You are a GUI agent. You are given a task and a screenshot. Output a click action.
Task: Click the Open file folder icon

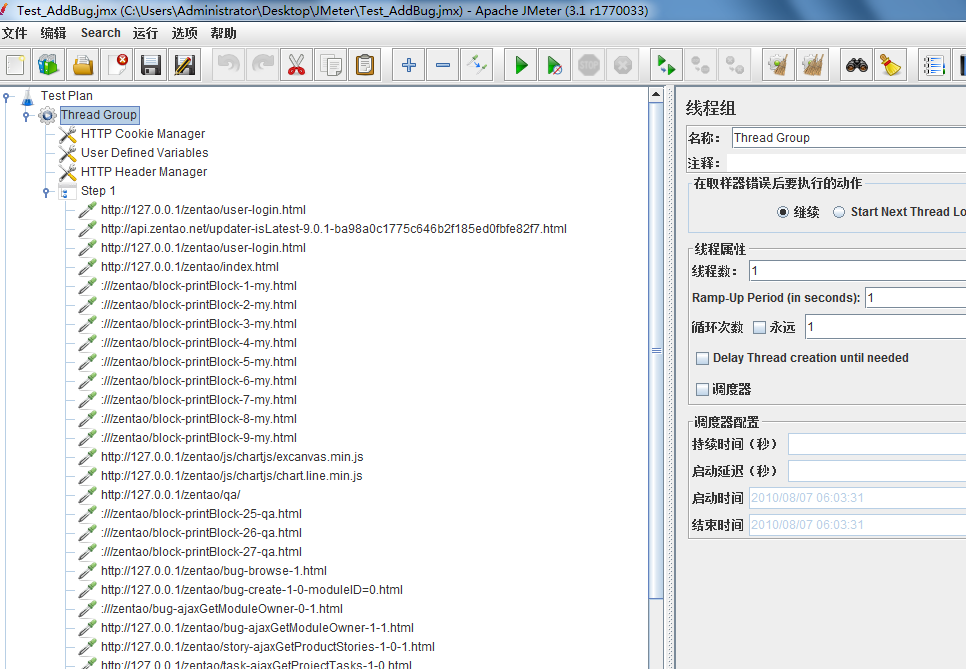(x=83, y=65)
